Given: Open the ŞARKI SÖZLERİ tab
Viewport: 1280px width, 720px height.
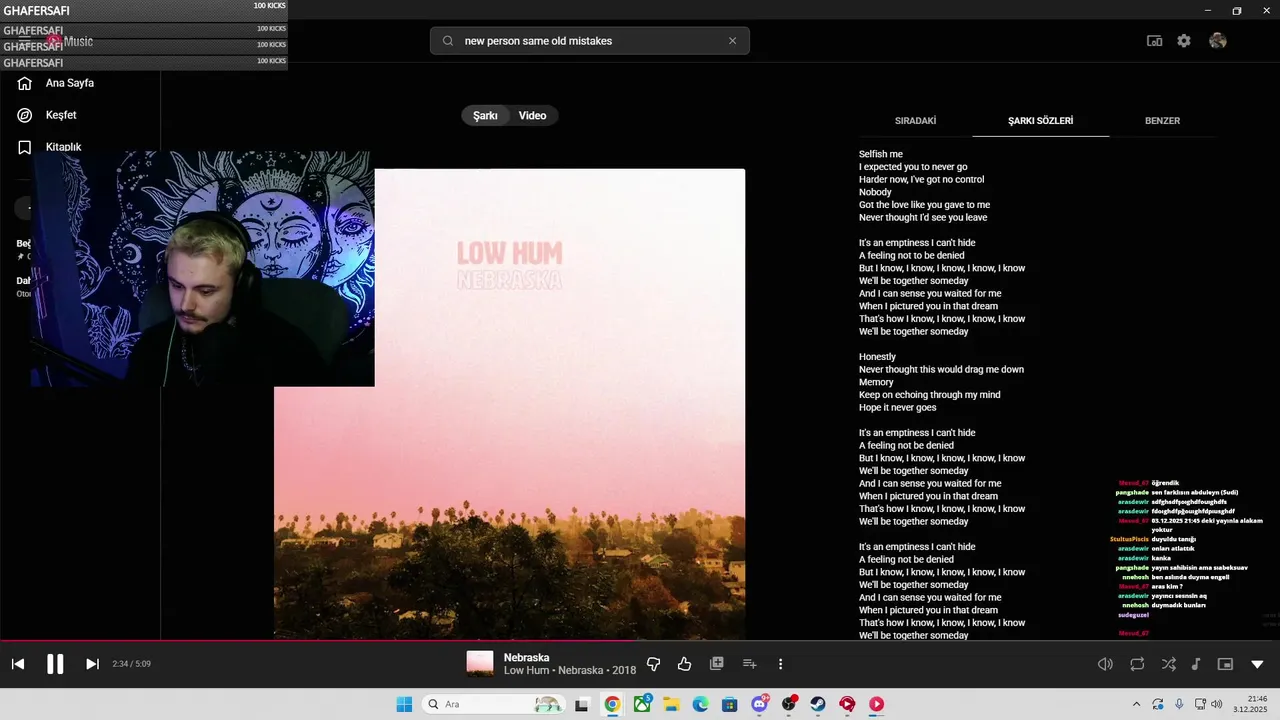Looking at the screenshot, I should coord(1040,121).
